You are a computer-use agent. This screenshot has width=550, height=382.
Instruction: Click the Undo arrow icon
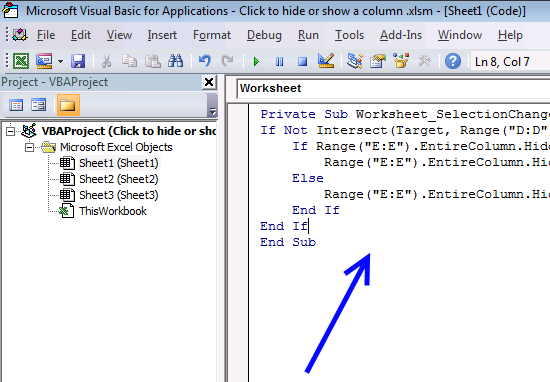pyautogui.click(x=205, y=61)
